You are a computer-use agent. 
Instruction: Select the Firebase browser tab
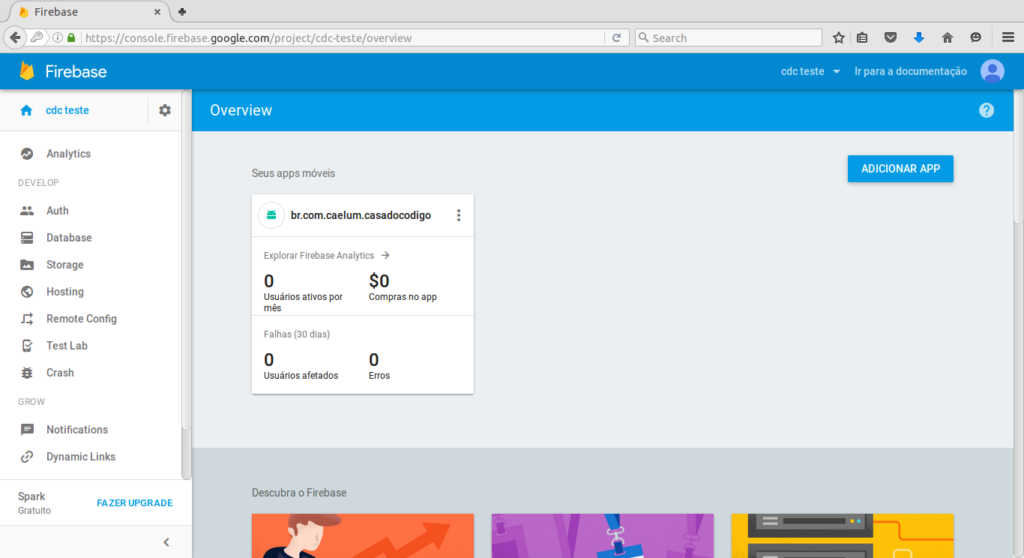pos(88,12)
